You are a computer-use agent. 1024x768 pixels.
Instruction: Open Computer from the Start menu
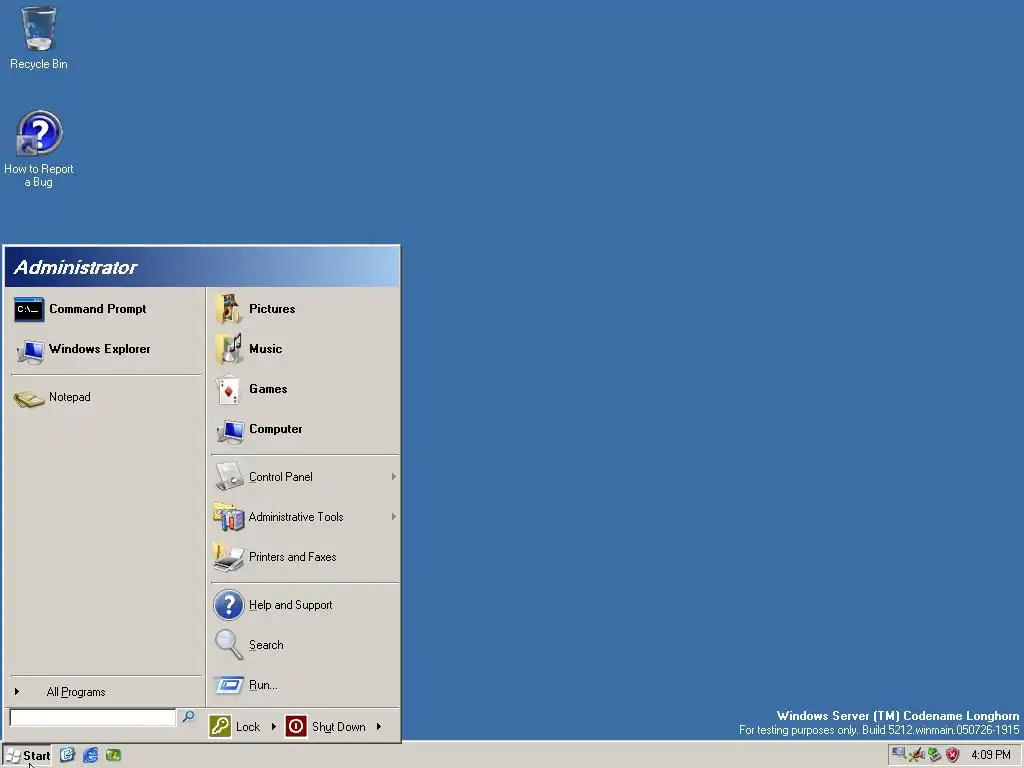(x=305, y=429)
